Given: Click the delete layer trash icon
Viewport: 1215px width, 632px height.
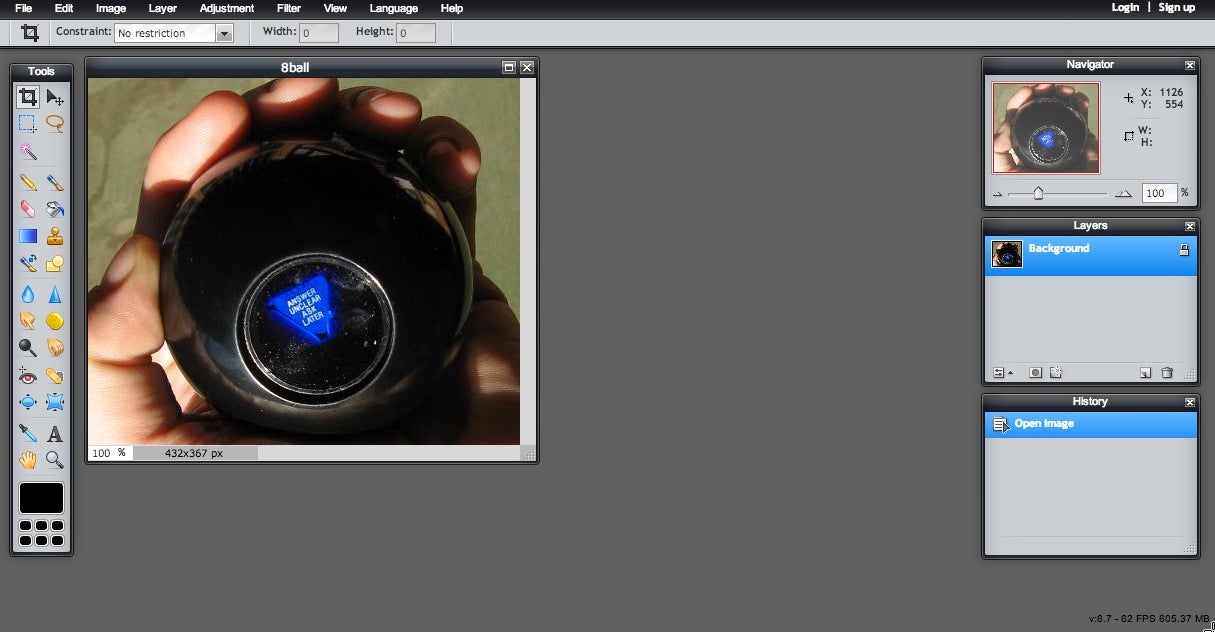Looking at the screenshot, I should 1168,372.
